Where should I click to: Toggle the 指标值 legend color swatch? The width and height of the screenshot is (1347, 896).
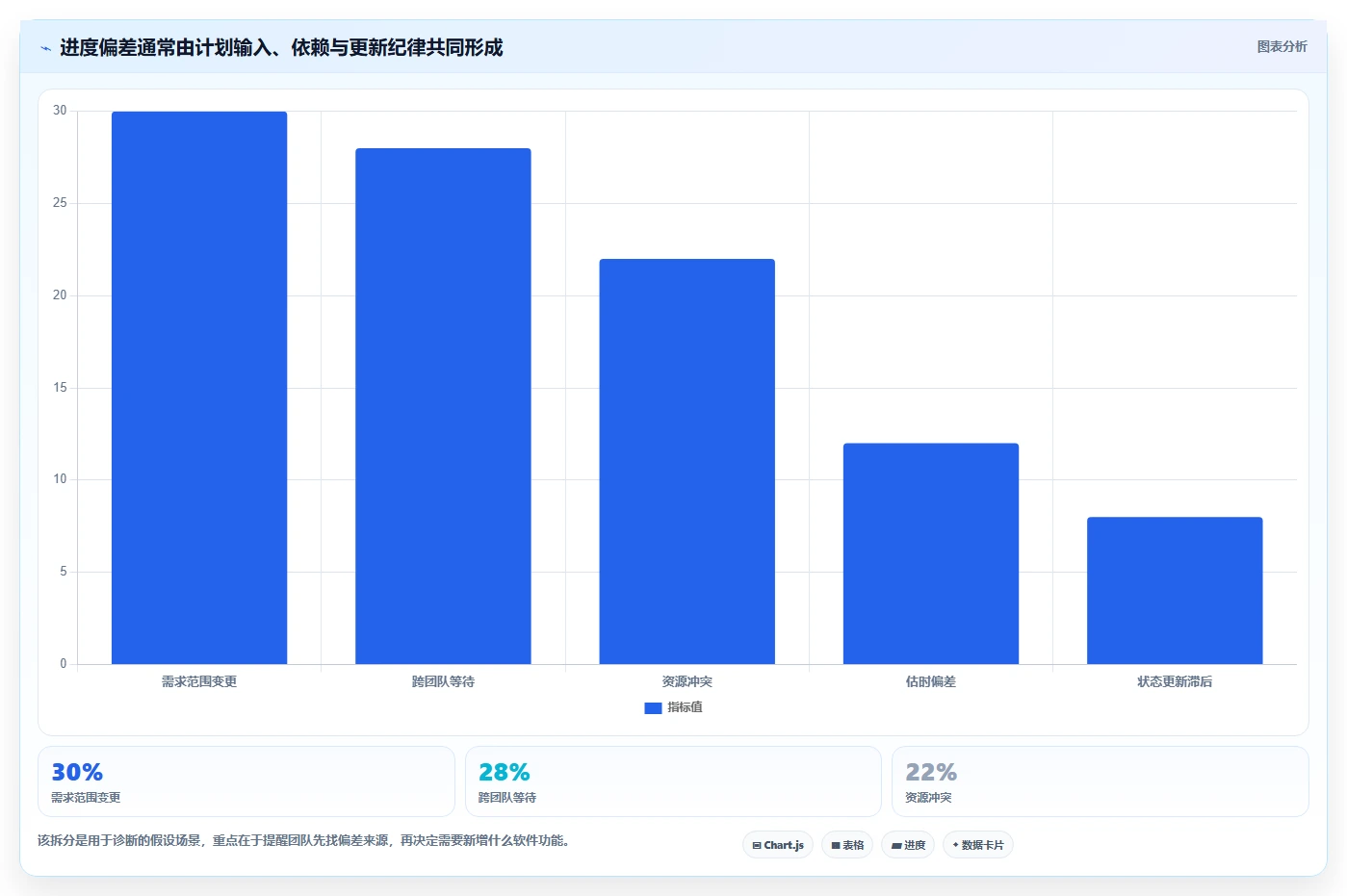pos(653,707)
